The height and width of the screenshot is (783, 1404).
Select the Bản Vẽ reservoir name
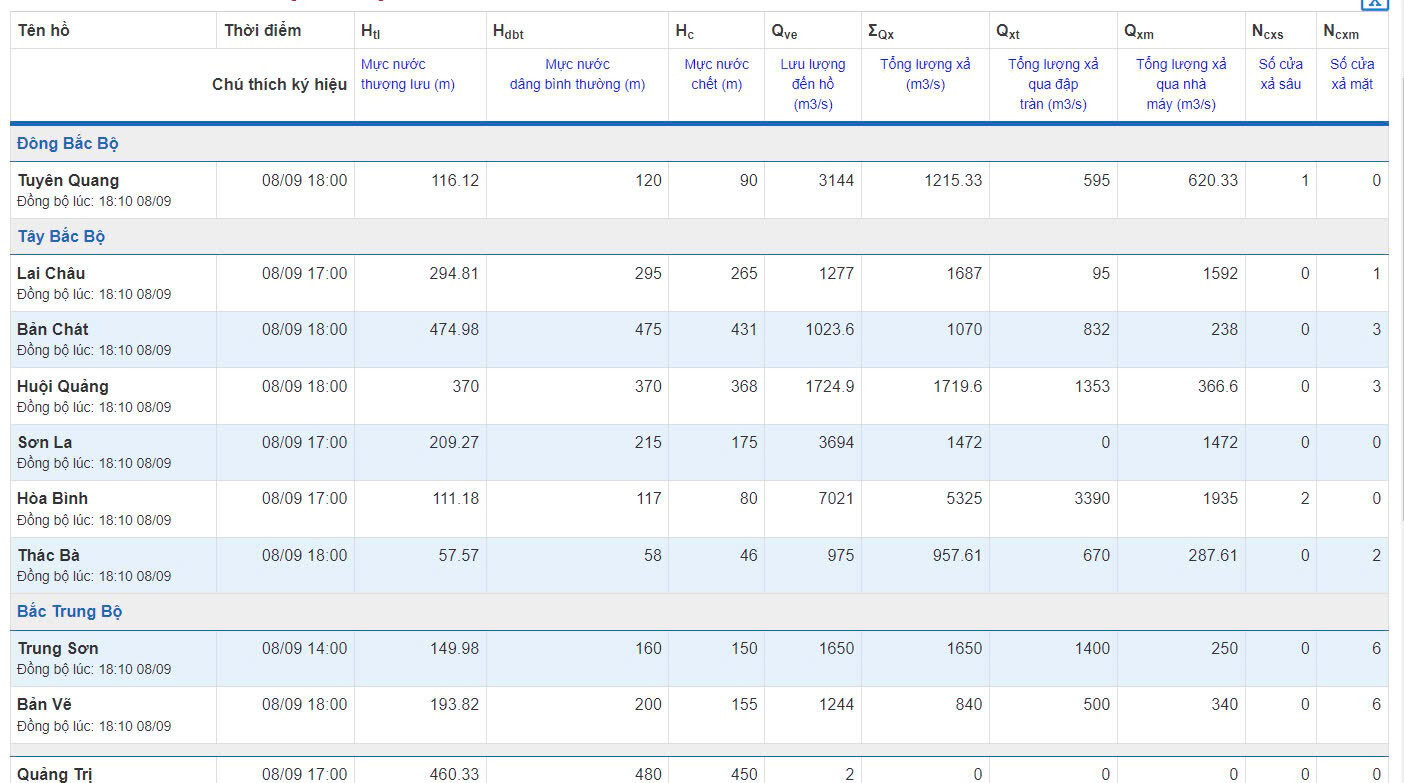tap(45, 705)
